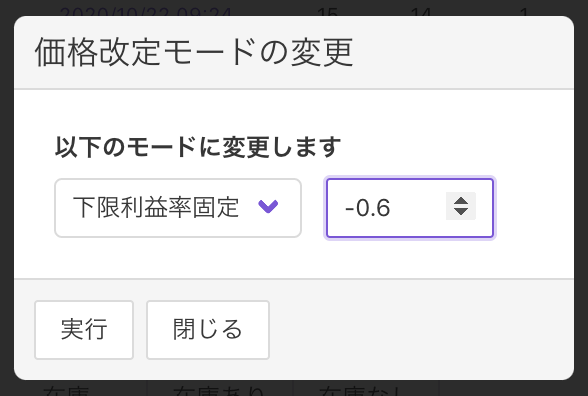Click dark backdrop outside the dialog
The width and height of the screenshot is (588, 396).
(581, 188)
